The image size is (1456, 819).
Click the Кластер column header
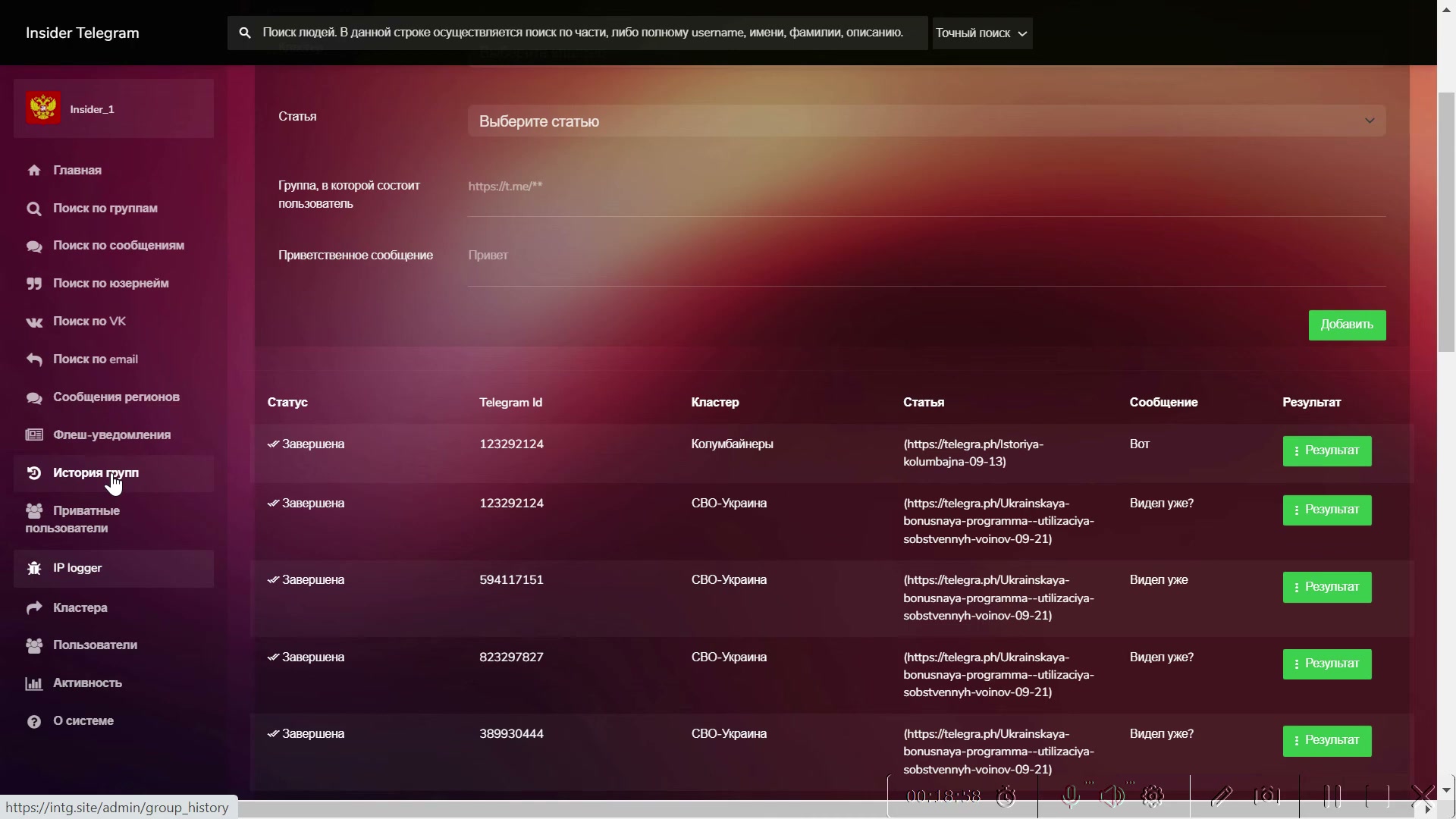715,403
